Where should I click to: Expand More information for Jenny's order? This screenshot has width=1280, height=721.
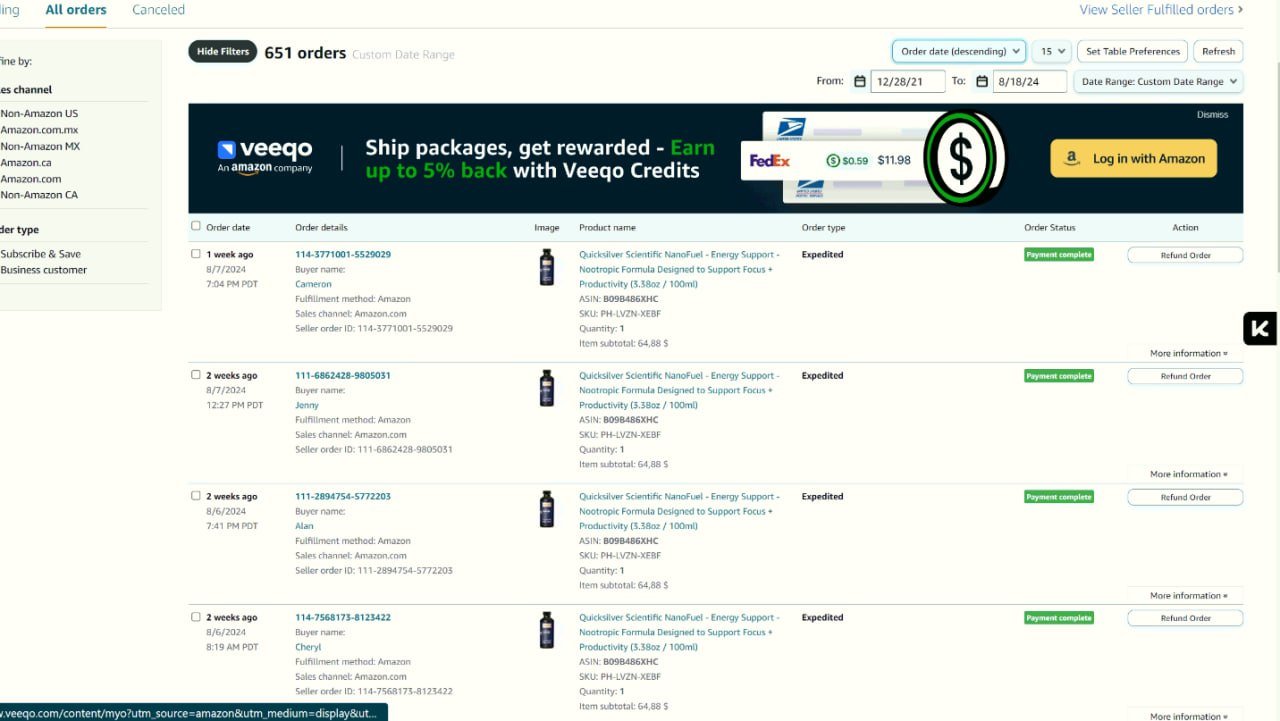(1188, 474)
